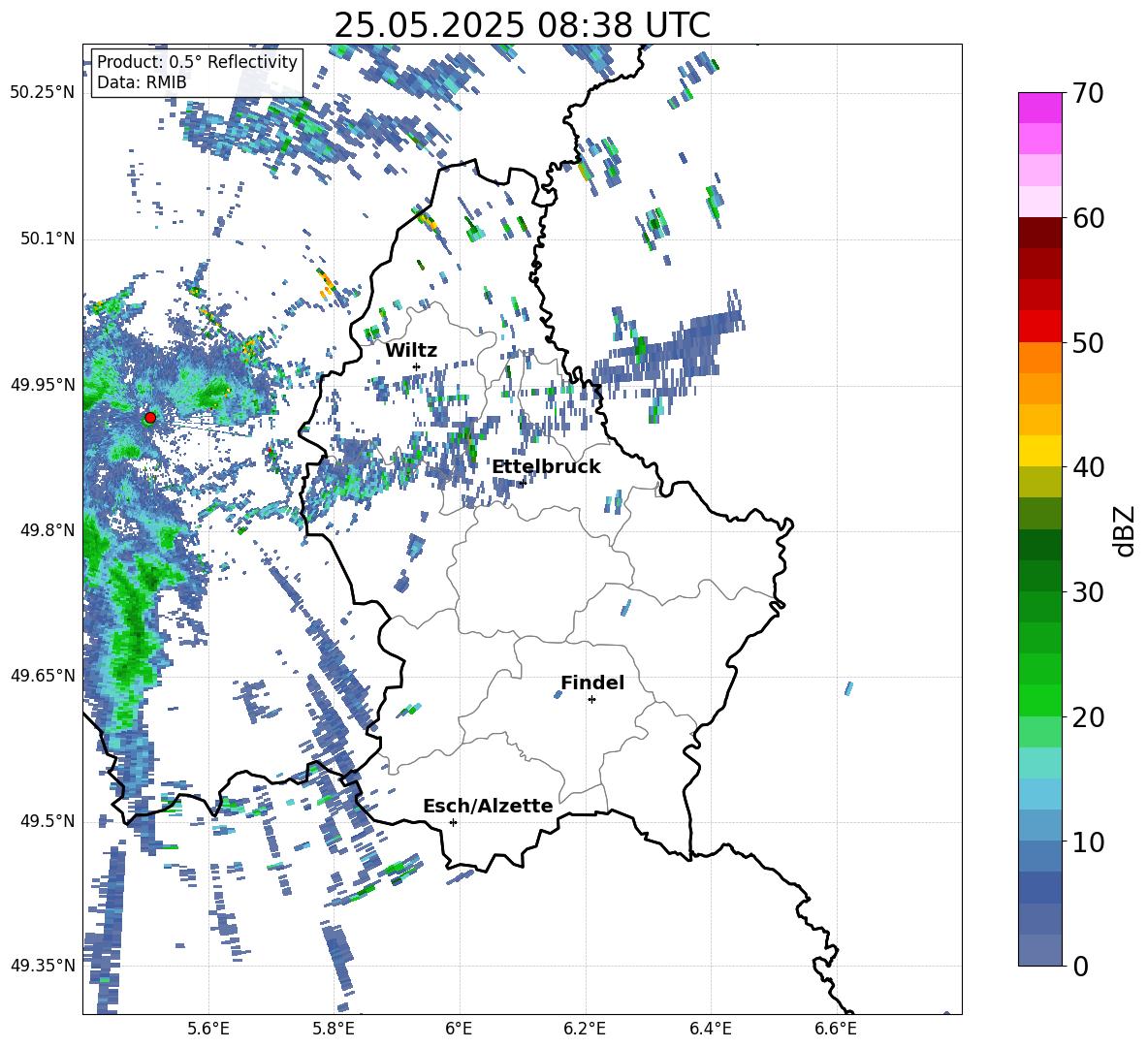Click the 49.95°N latitude label
This screenshot has width=1148, height=1048.
pos(43,384)
